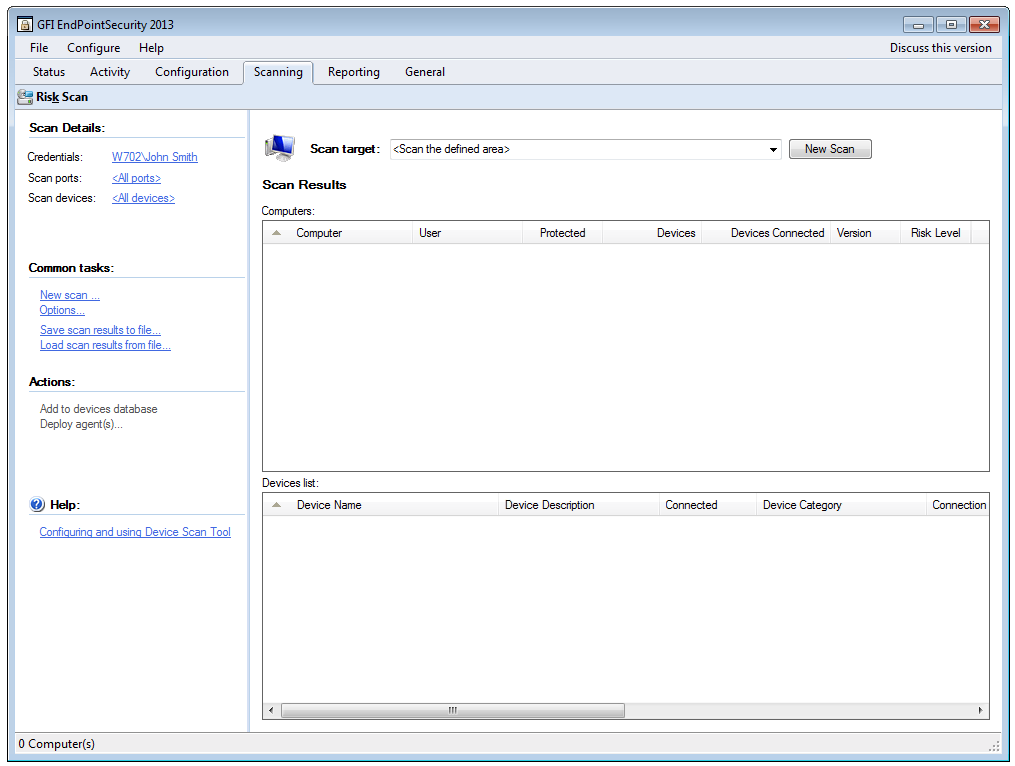
Task: Sort by the Devices Connected column header
Action: (766, 232)
